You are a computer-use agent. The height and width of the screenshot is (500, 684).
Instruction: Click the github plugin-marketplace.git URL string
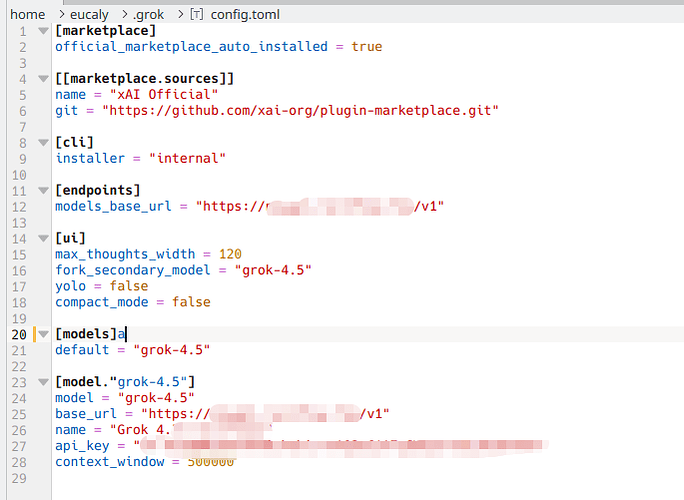pos(300,111)
